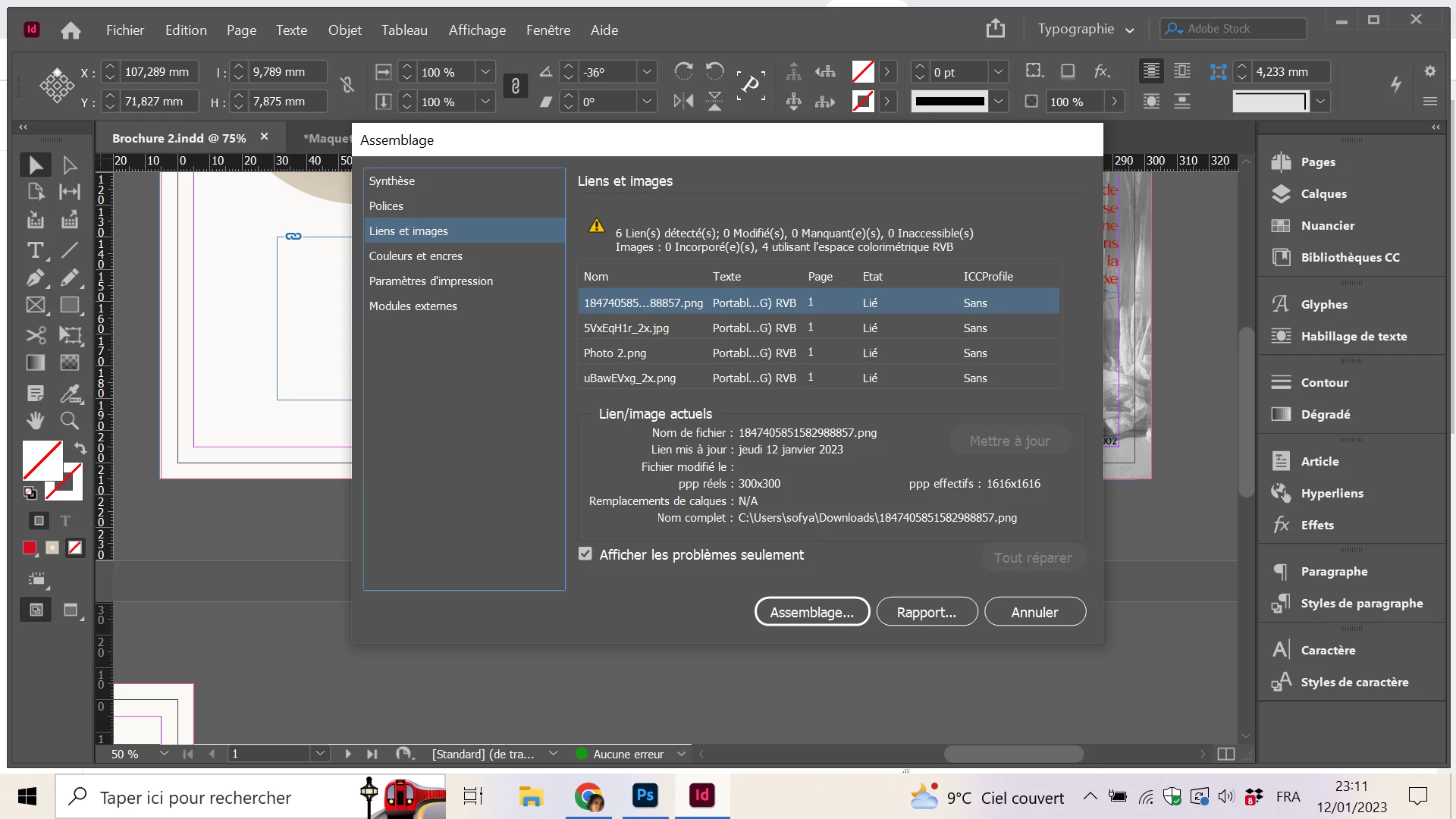Open the Typographie workspace dropdown
Image resolution: width=1456 pixels, height=819 pixels.
[1086, 30]
